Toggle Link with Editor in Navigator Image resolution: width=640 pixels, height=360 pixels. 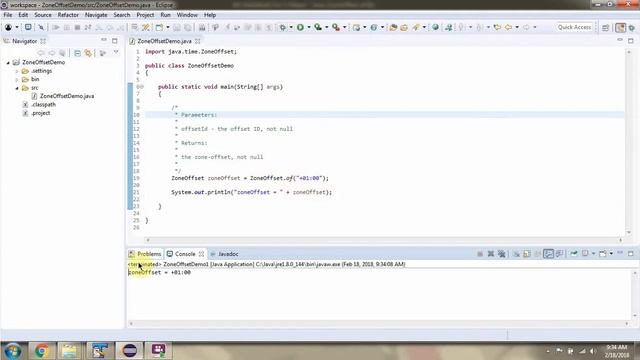click(x=88, y=53)
